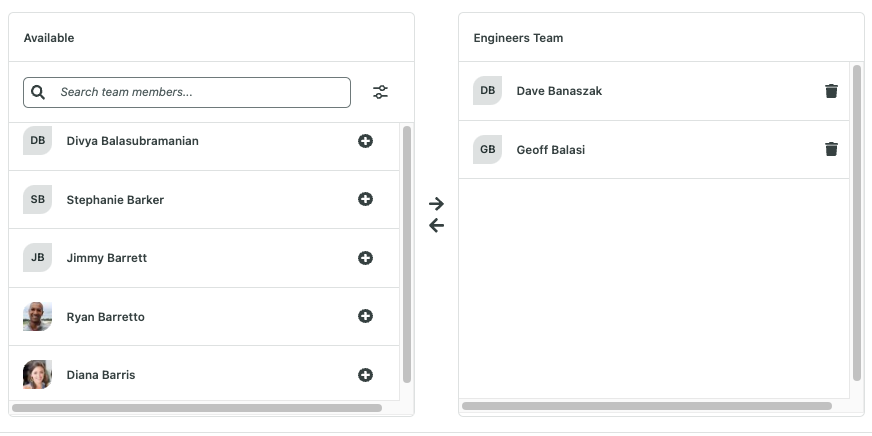This screenshot has width=872, height=436.
Task: Click the Available list horizontal scrollbar
Action: [x=197, y=408]
